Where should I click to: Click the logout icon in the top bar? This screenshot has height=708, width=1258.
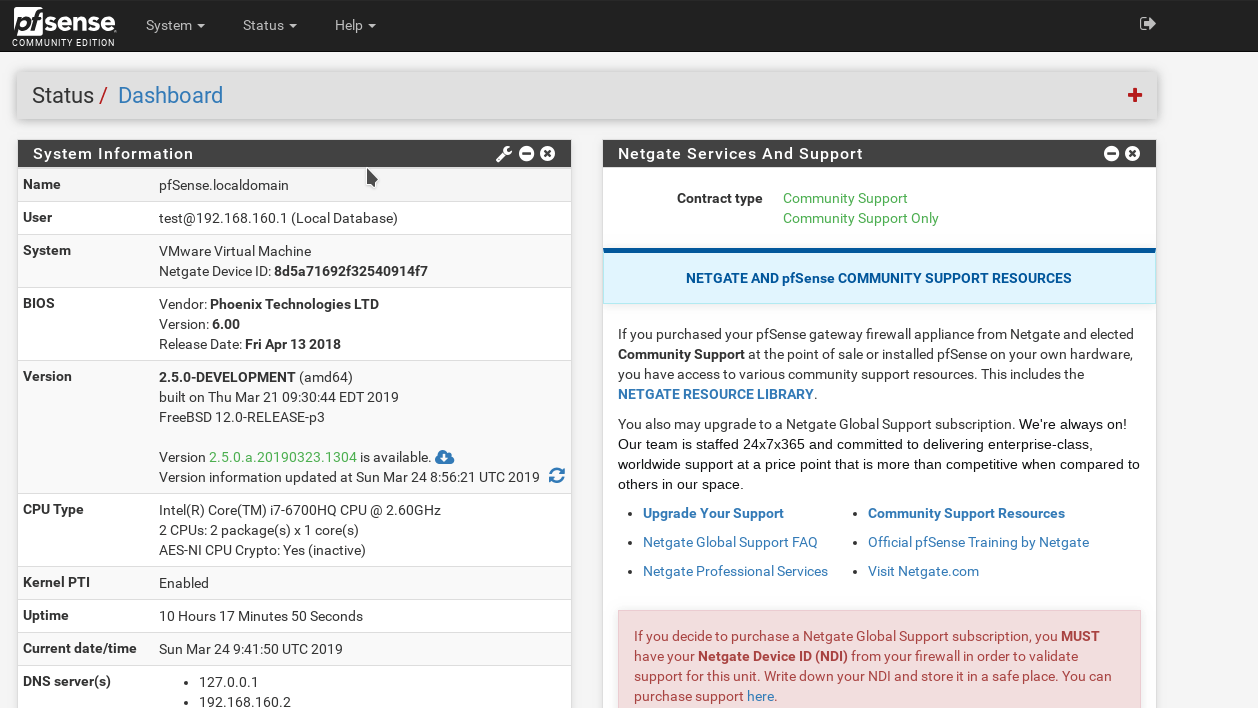[x=1148, y=24]
